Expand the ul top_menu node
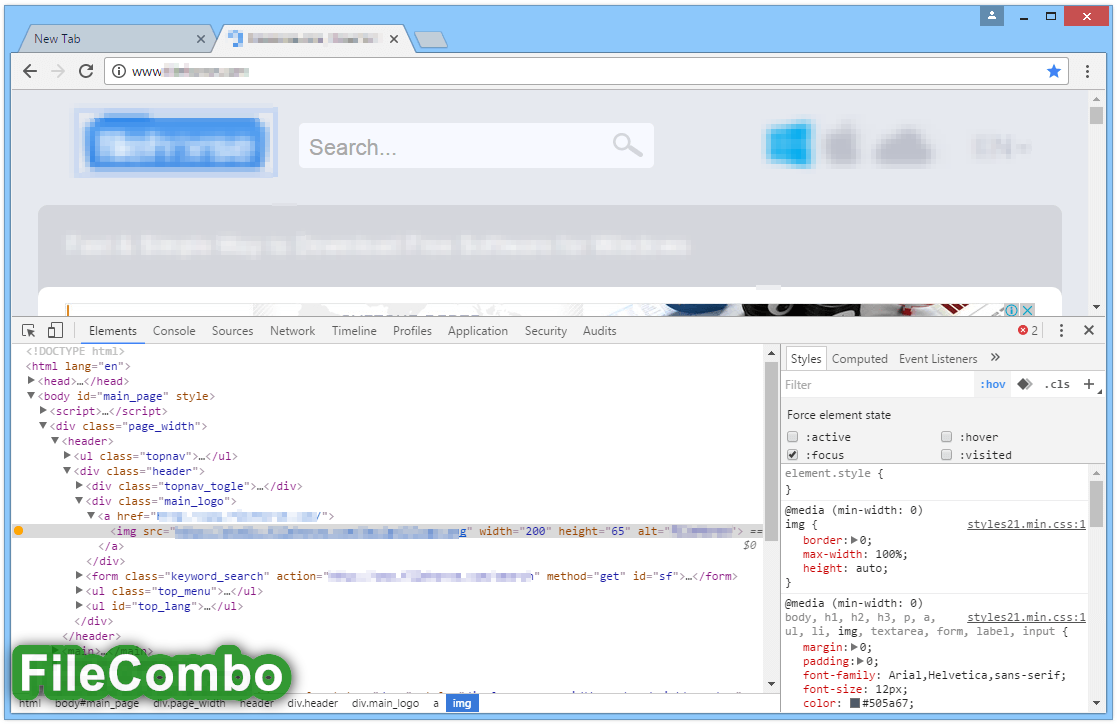Screen dimensions: 1117x725 point(79,590)
